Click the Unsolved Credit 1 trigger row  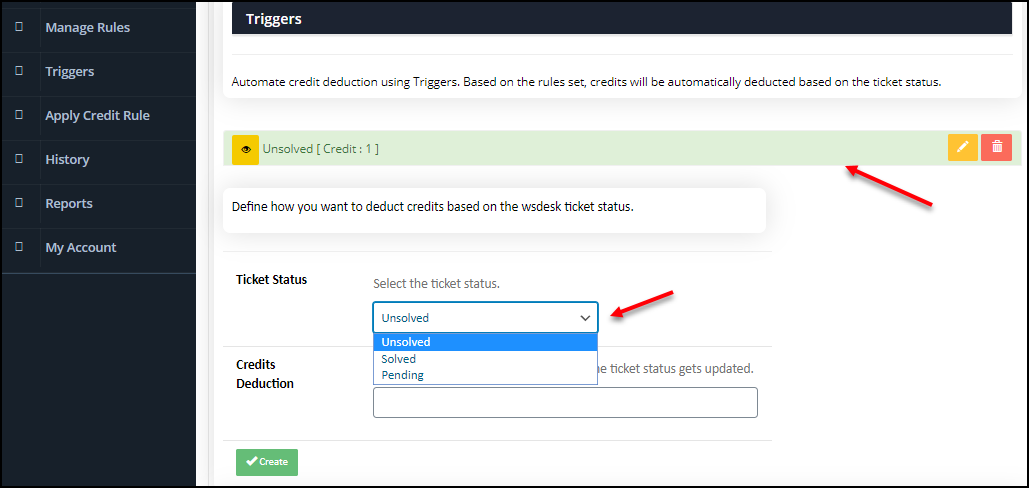pos(621,148)
